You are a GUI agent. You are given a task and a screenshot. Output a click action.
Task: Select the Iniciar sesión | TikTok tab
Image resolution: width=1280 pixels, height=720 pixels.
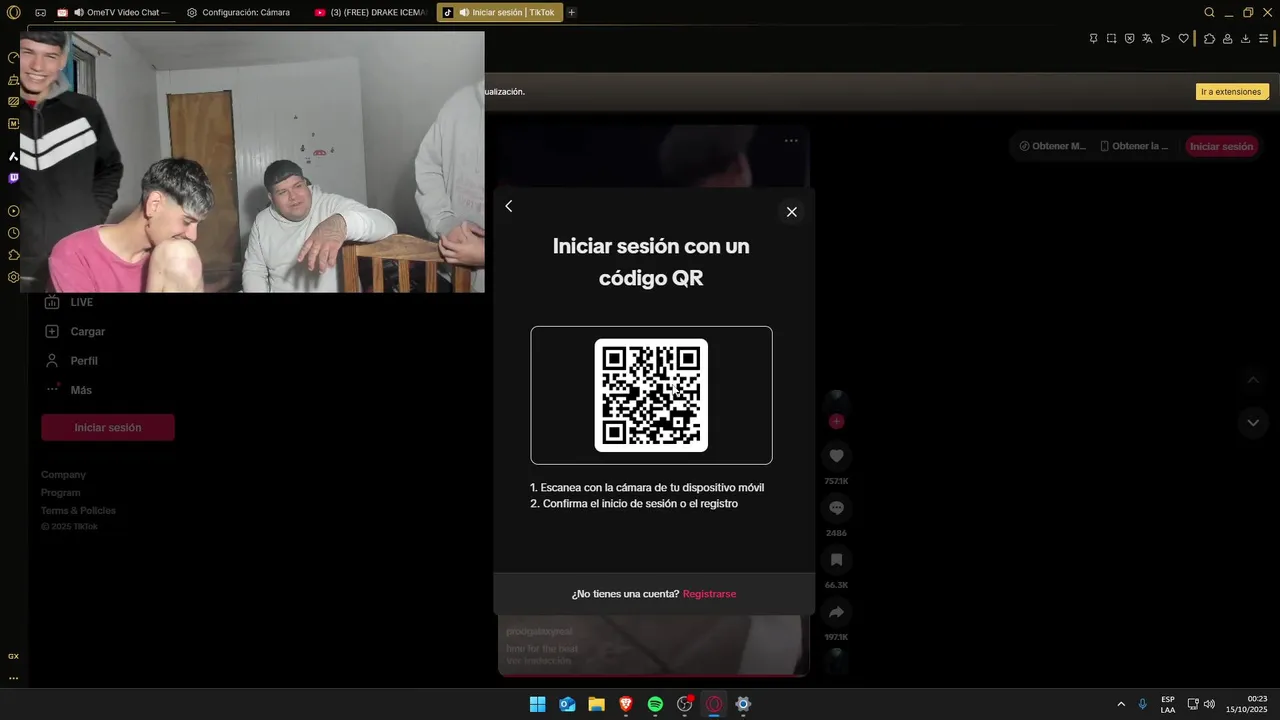[x=499, y=12]
